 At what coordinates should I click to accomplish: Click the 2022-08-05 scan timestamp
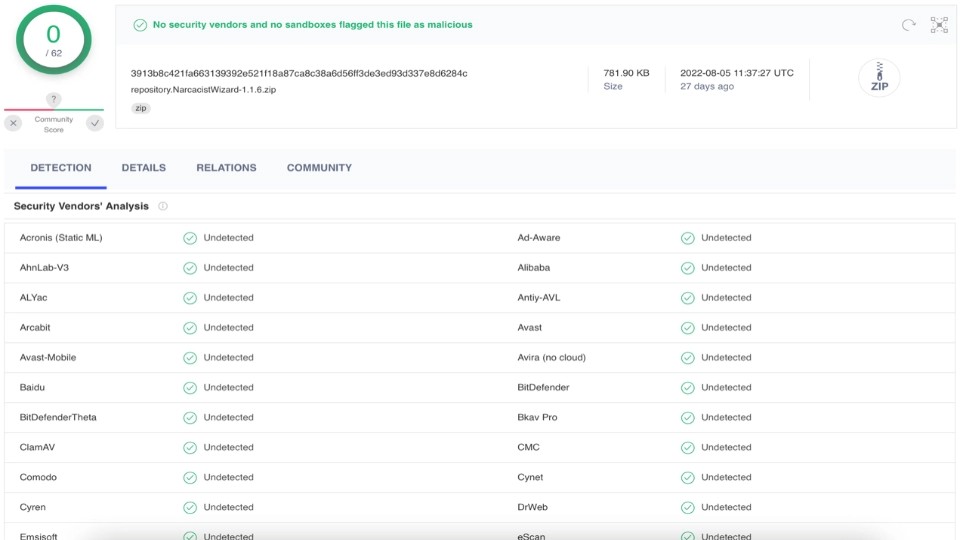pos(737,73)
